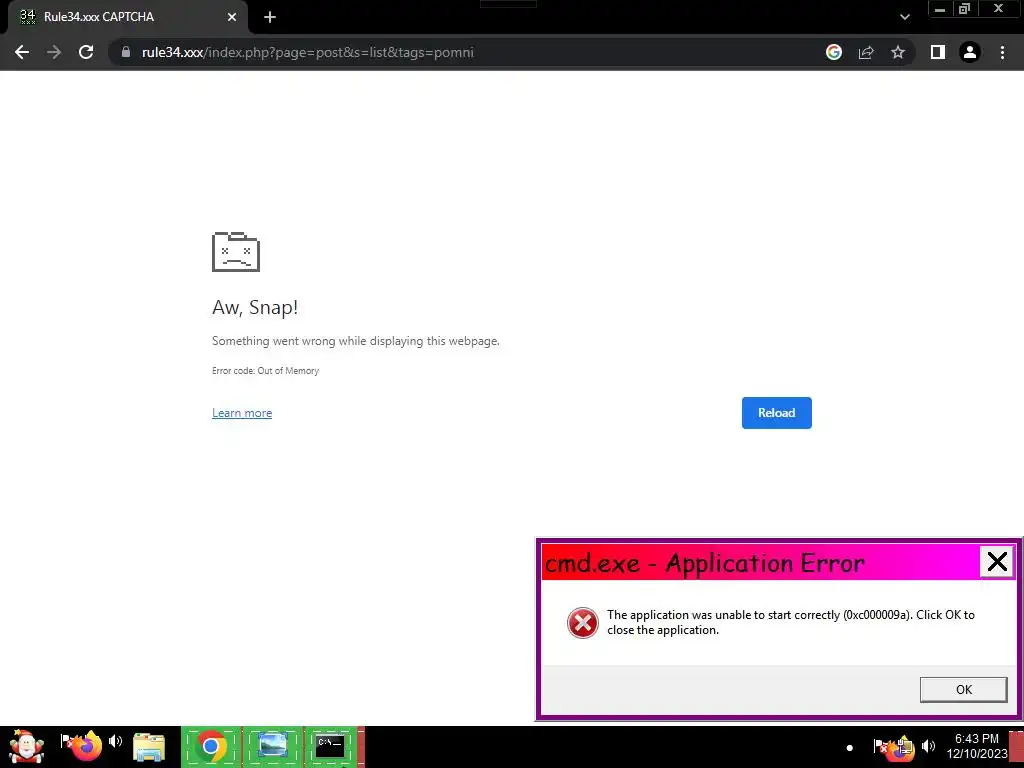1024x768 pixels.
Task: Share this page using the share icon
Action: pyautogui.click(x=866, y=52)
